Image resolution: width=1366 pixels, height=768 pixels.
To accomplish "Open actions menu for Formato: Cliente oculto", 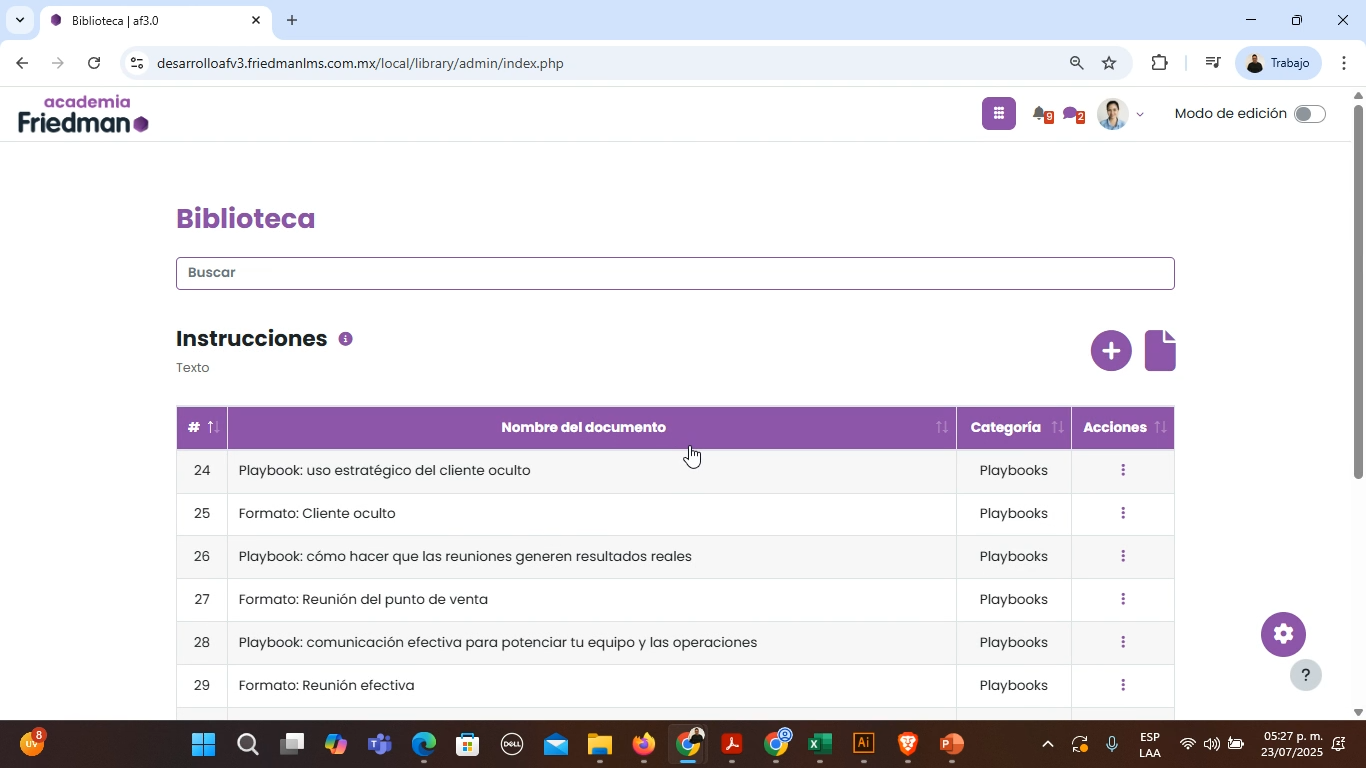I will pos(1123,513).
